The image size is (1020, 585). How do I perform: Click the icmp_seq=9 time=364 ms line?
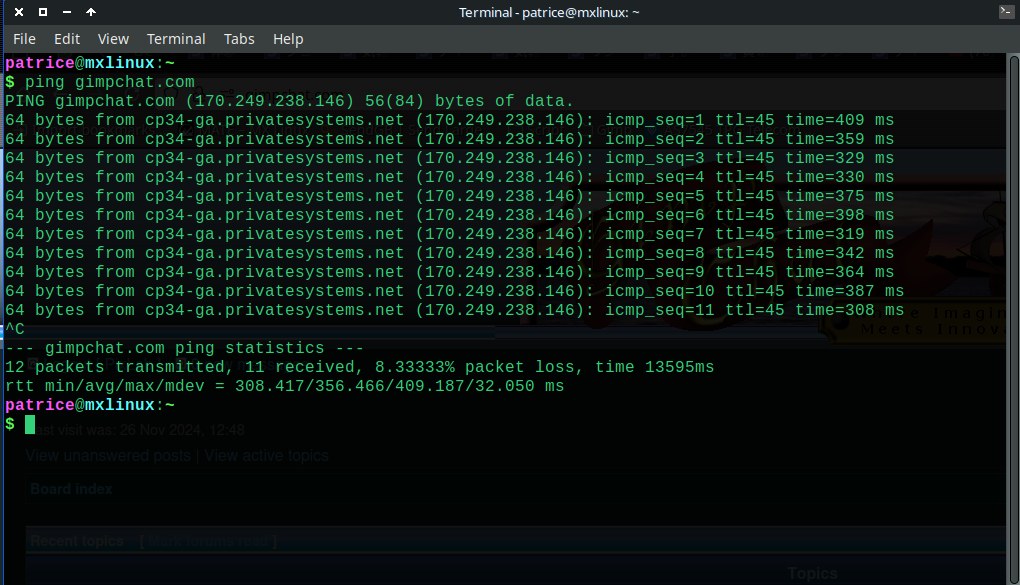[x=450, y=272]
